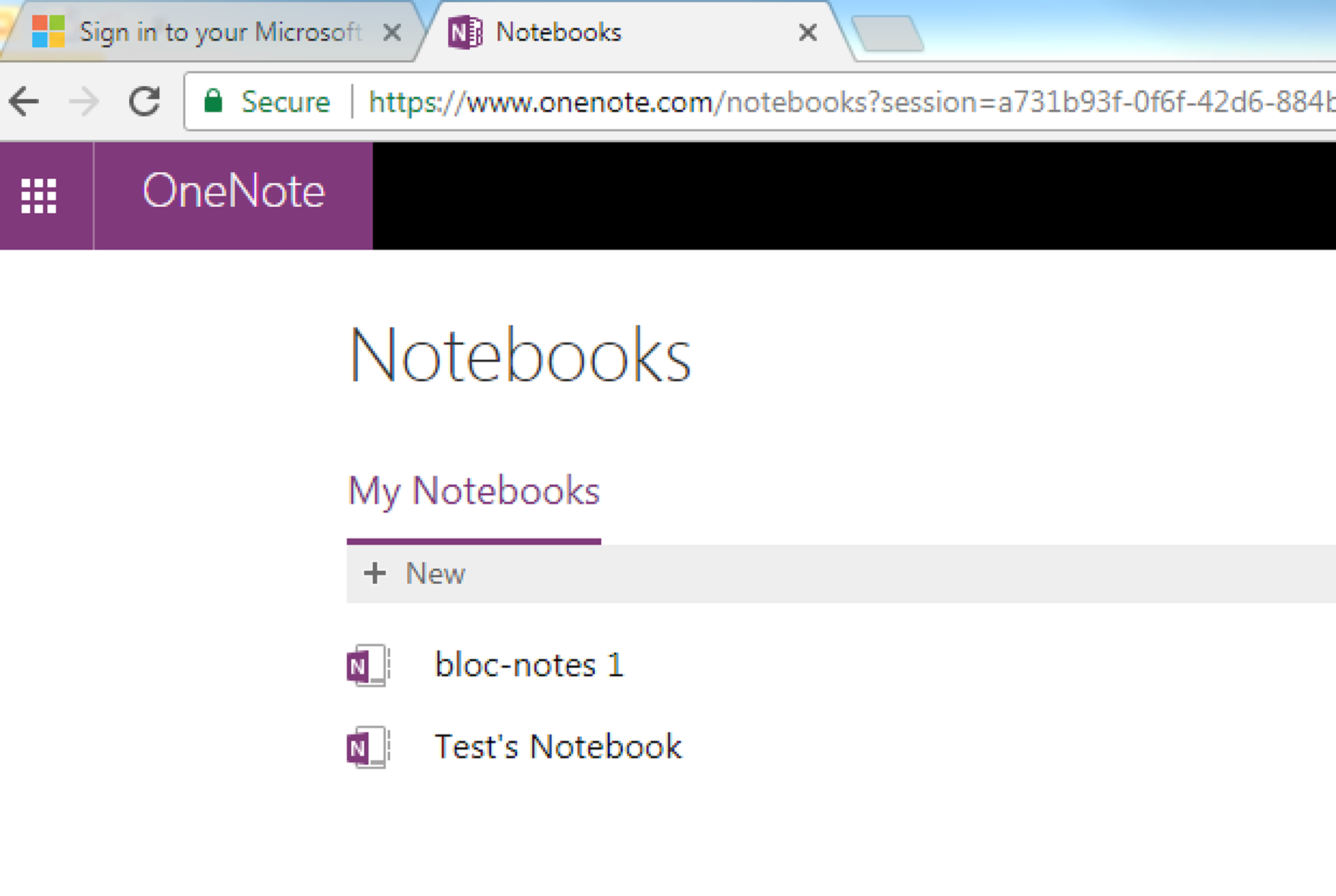This screenshot has width=1336, height=896.
Task: Close the Sign in to your Microsoft tab
Action: (392, 32)
